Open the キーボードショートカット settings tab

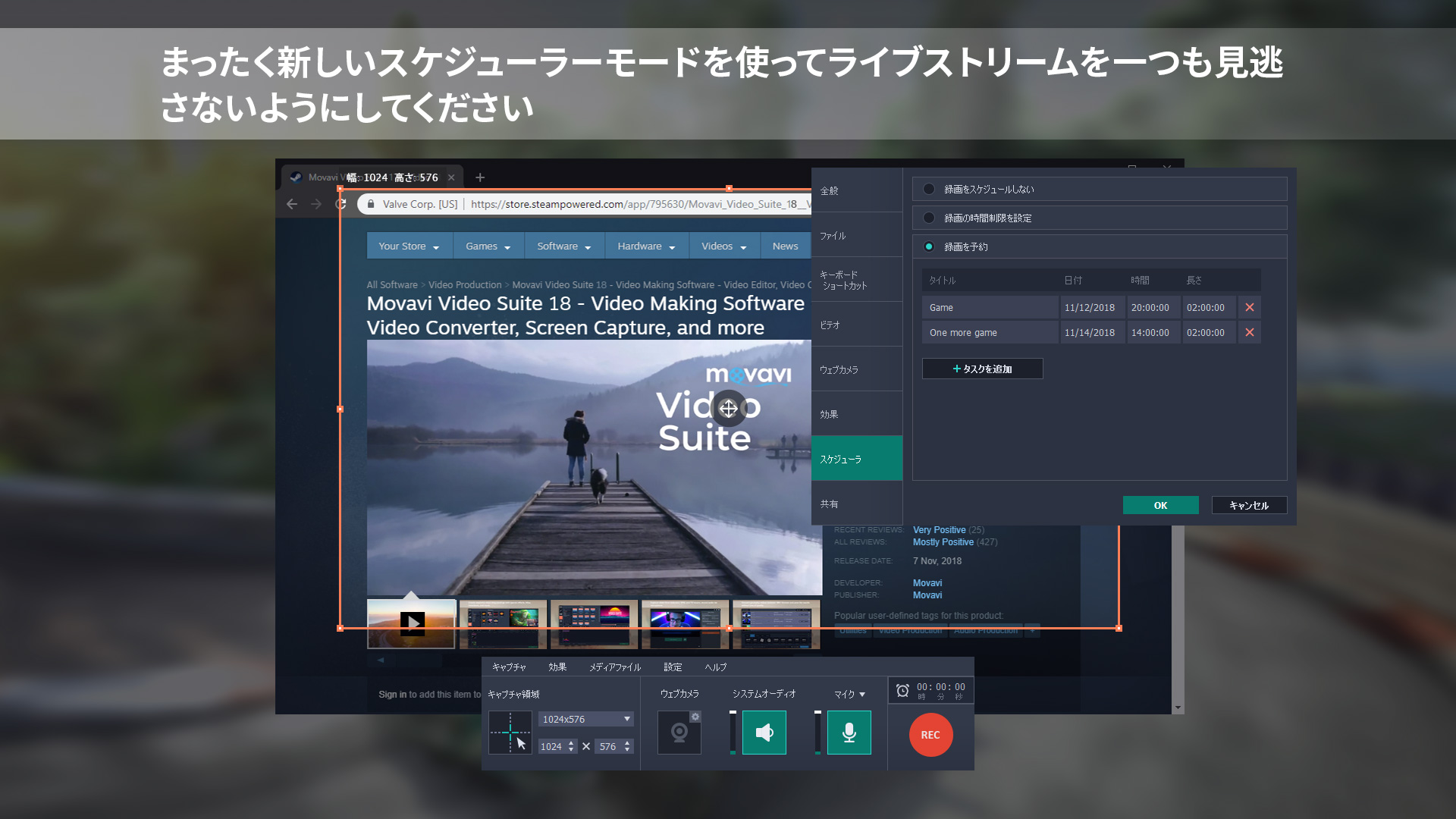pyautogui.click(x=857, y=280)
